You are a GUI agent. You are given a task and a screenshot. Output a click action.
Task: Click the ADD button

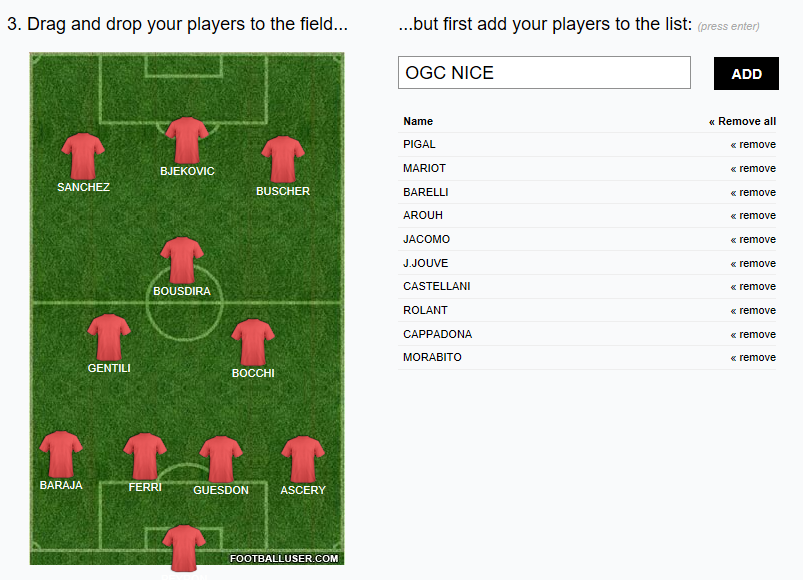[746, 73]
